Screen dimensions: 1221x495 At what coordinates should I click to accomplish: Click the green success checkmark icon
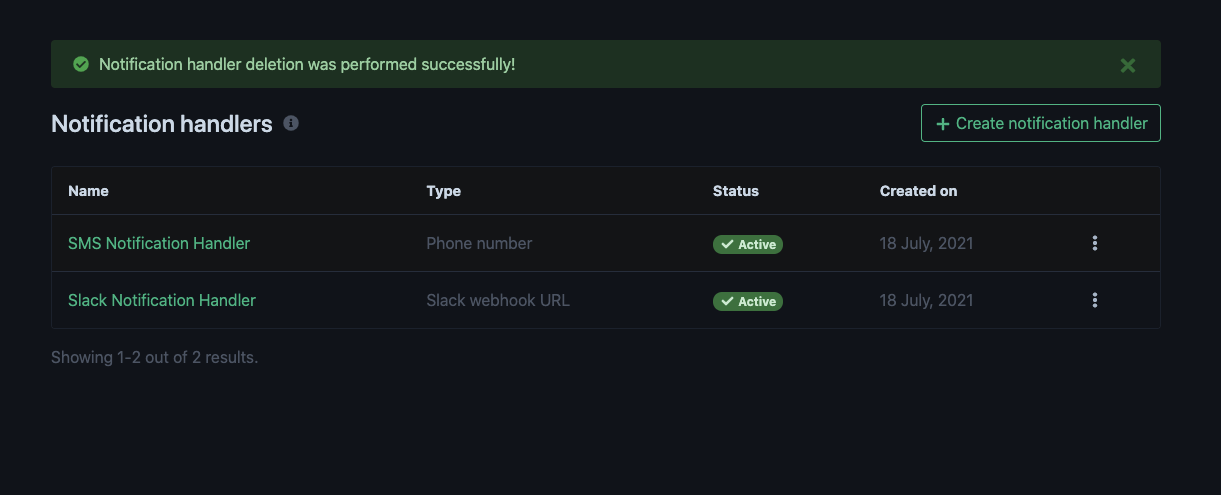(81, 65)
